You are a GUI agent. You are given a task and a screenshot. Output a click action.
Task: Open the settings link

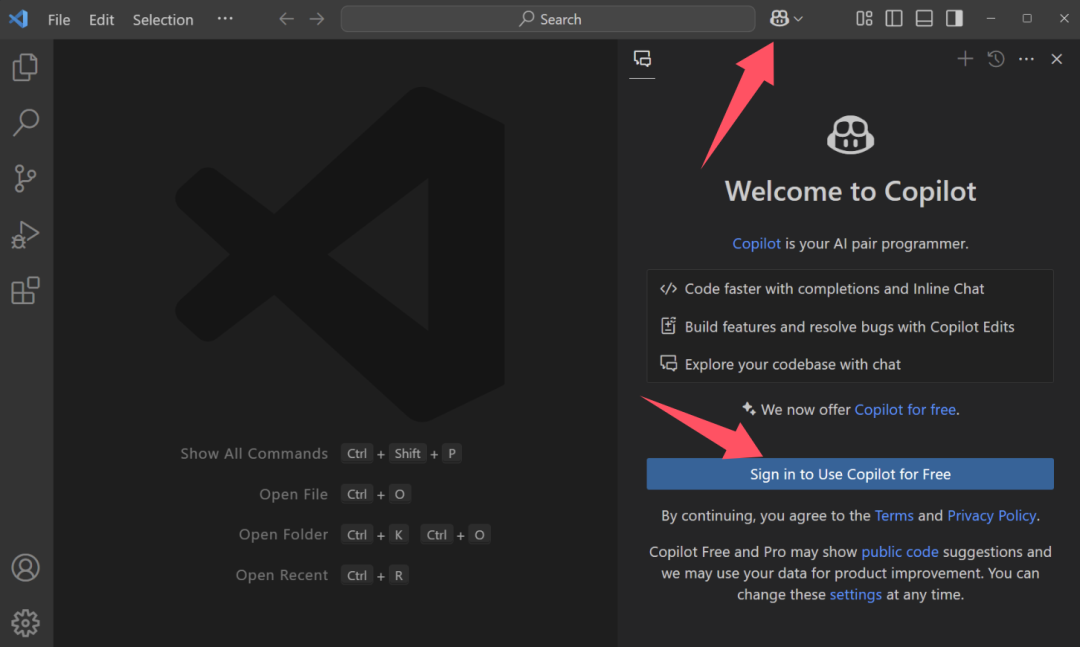[855, 594]
